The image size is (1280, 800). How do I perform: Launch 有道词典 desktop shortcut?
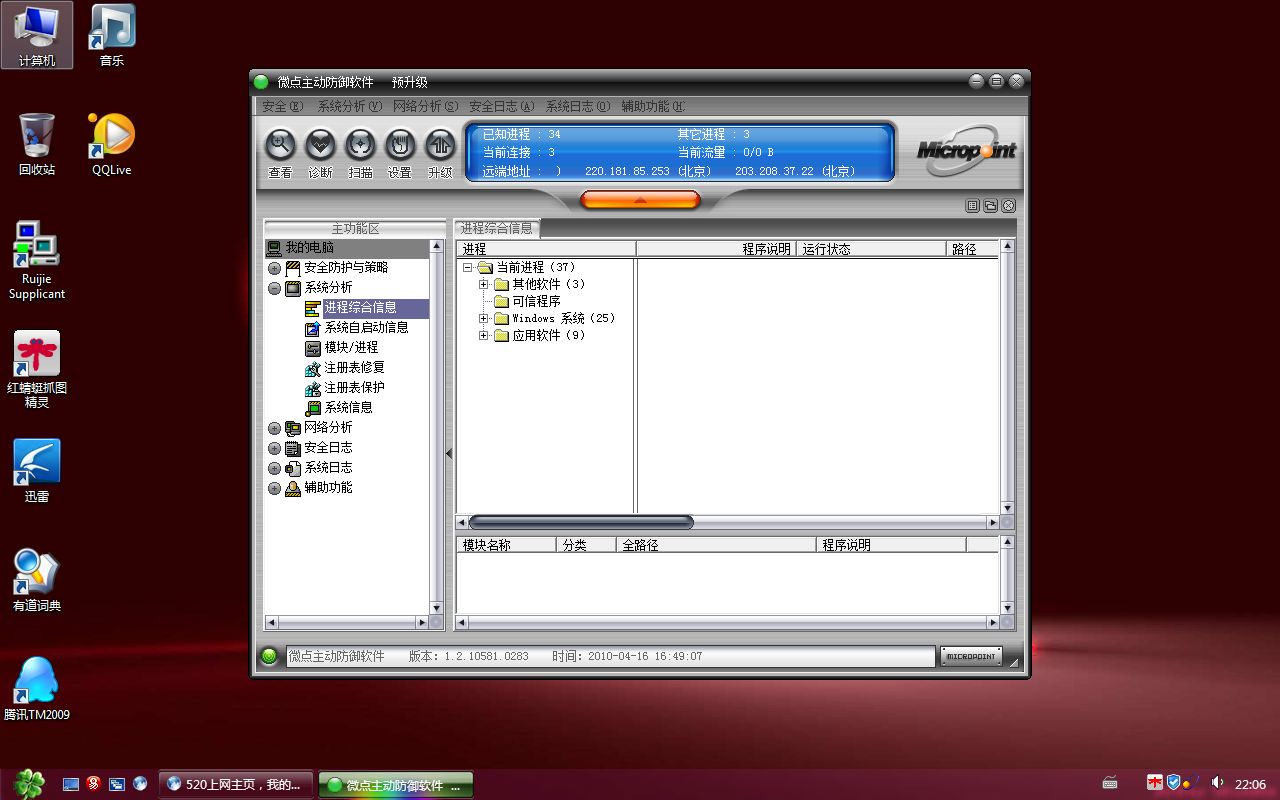point(37,580)
